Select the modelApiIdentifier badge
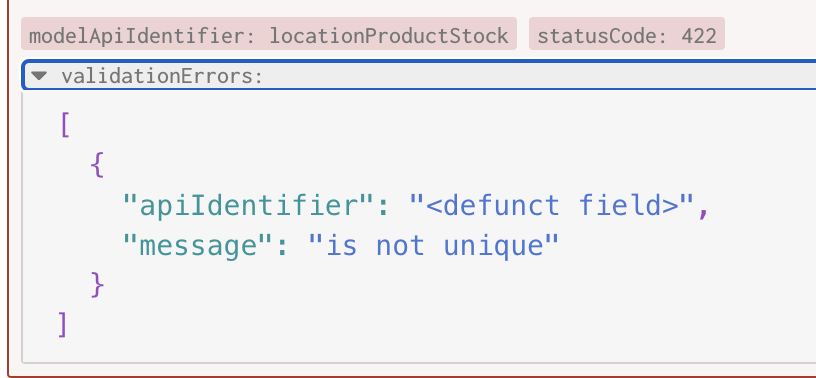The width and height of the screenshot is (816, 378). (269, 34)
